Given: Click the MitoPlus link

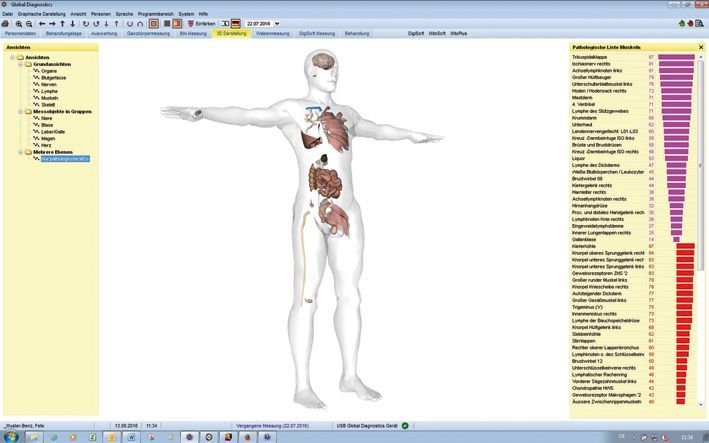Looking at the screenshot, I should pos(459,33).
